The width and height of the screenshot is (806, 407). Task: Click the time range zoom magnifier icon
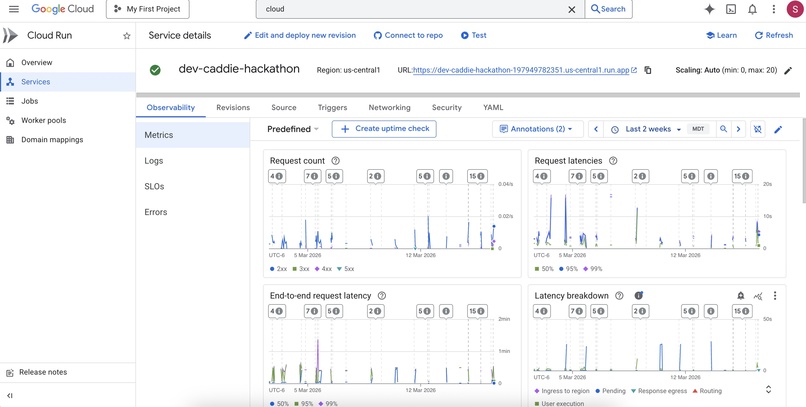coord(723,130)
